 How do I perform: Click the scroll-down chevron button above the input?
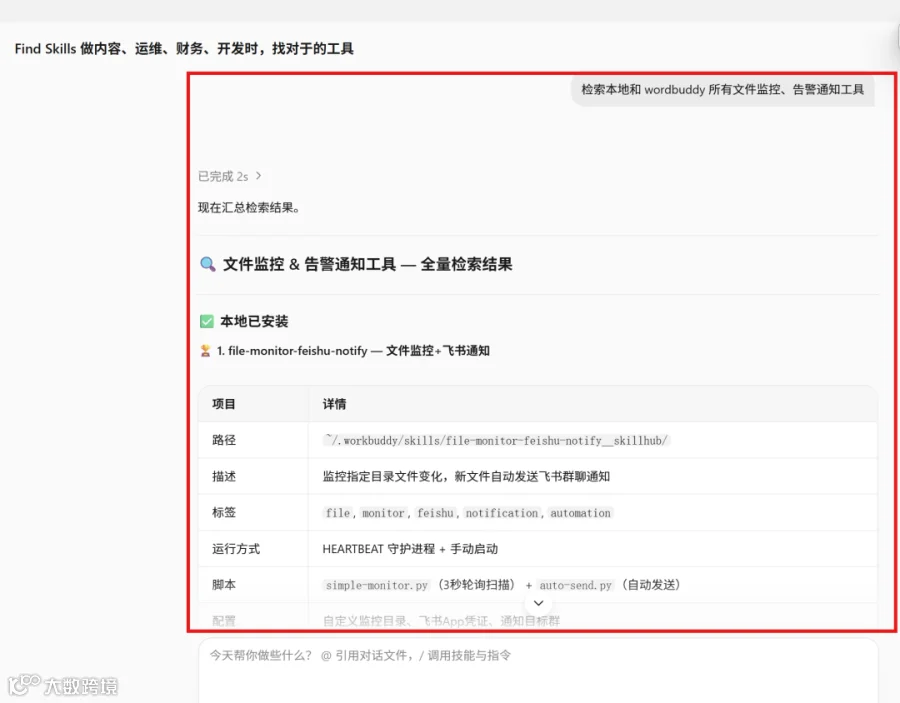pos(538,603)
